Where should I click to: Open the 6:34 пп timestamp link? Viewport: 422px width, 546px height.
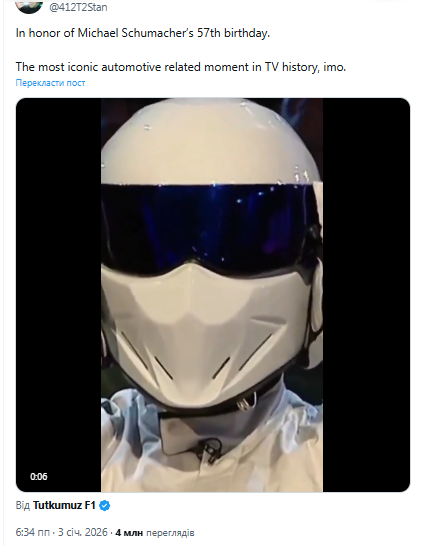coord(32,532)
